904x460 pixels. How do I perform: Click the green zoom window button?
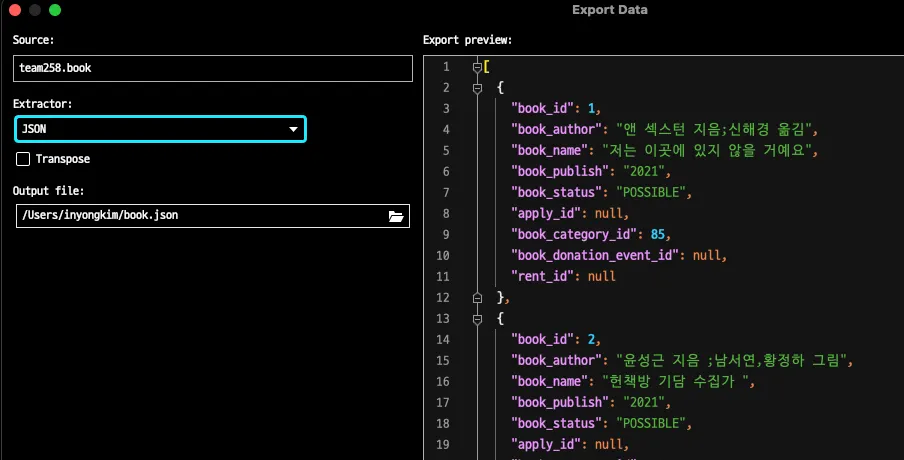pos(55,10)
